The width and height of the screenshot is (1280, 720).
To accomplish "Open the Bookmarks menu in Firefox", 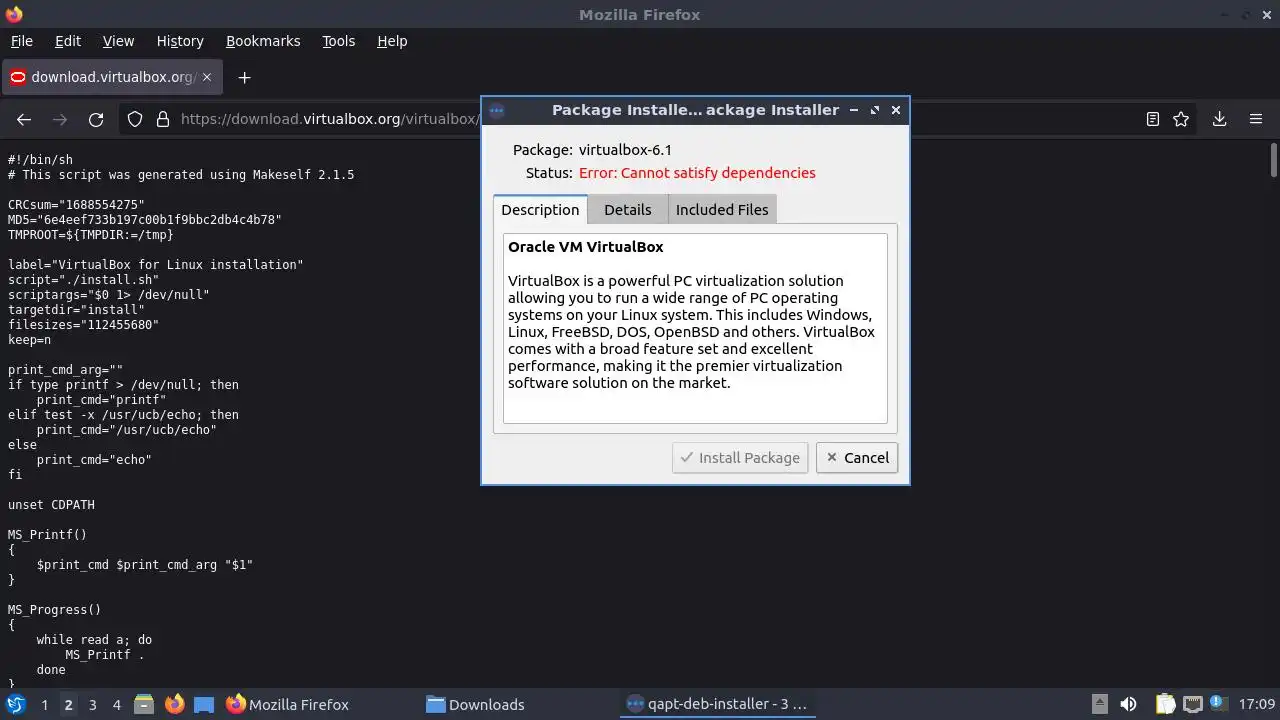I will 263,41.
